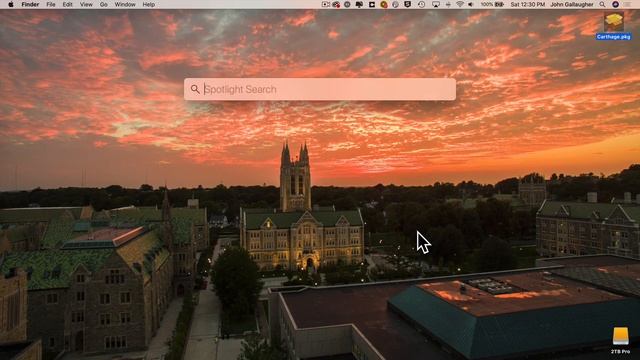640x360 pixels.
Task: Click the volume speaker icon
Action: (471, 4)
